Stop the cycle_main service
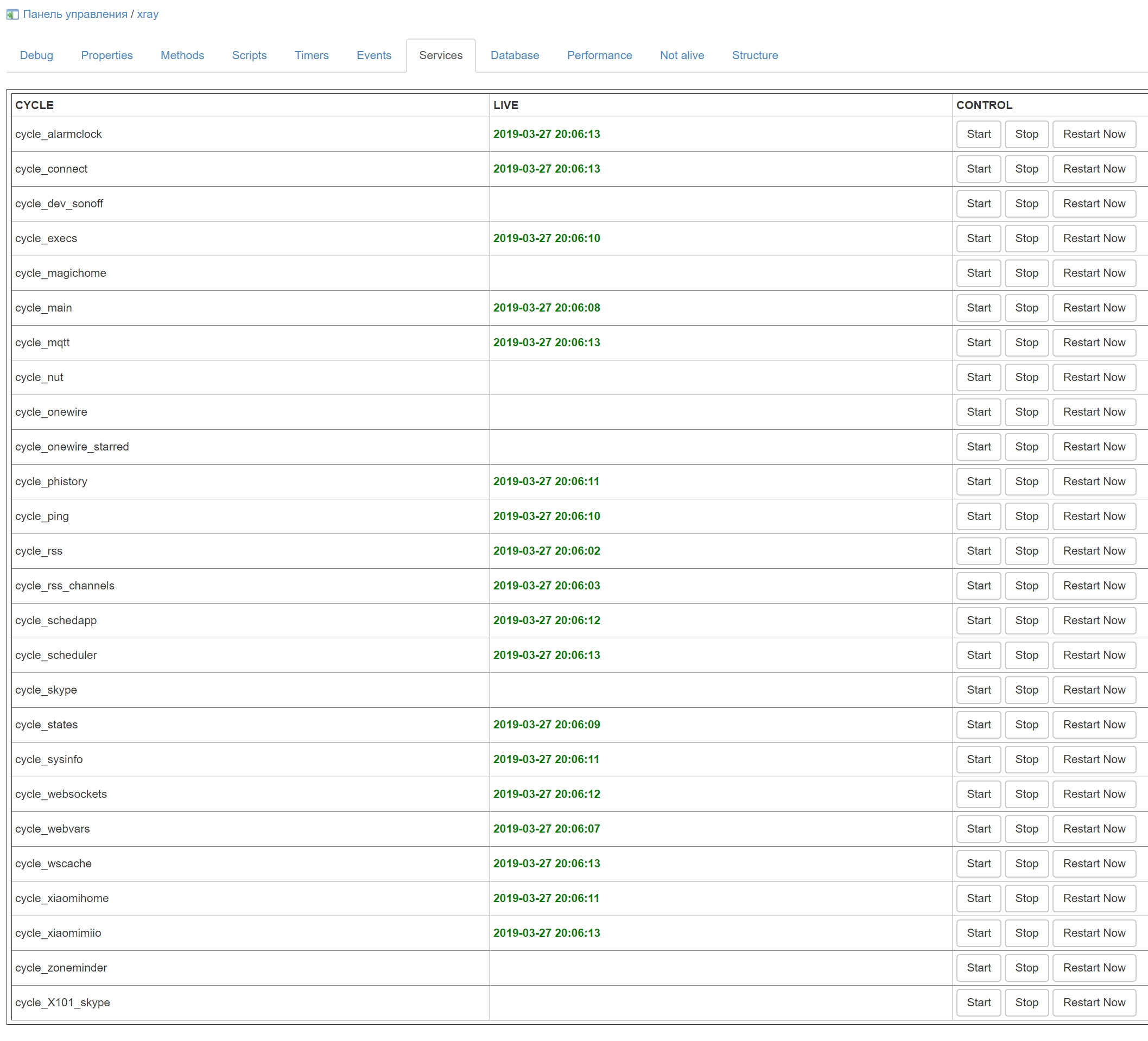1148x1041 pixels. 1026,308
